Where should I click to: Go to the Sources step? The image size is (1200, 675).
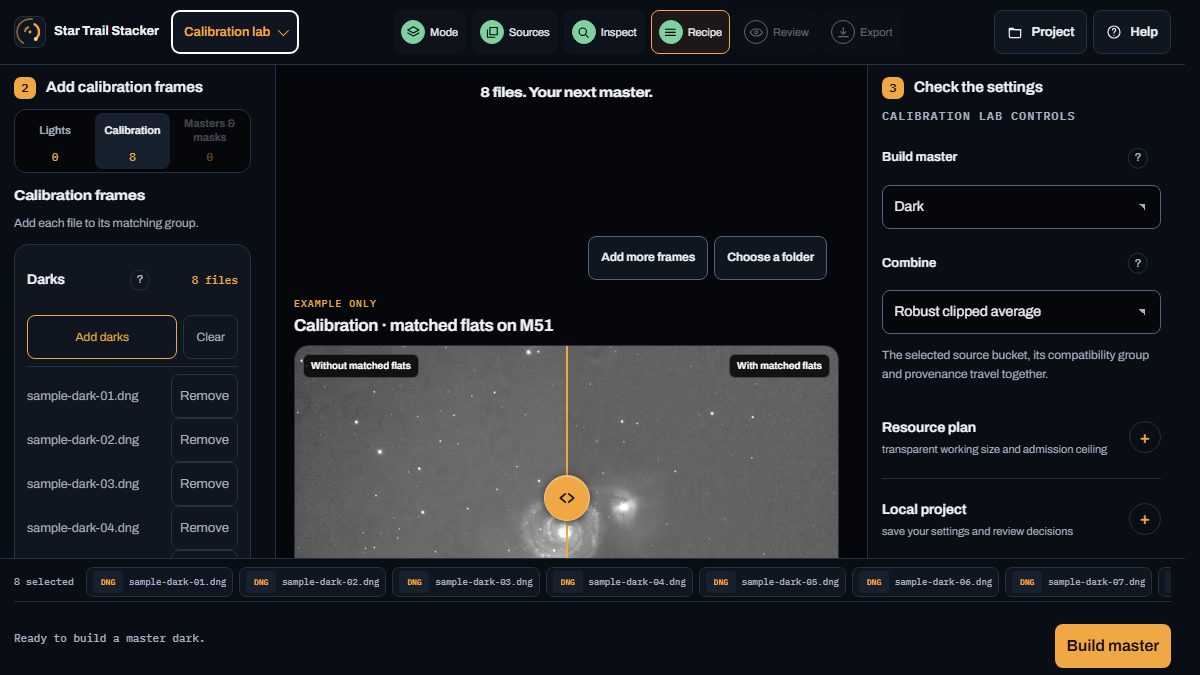(516, 32)
